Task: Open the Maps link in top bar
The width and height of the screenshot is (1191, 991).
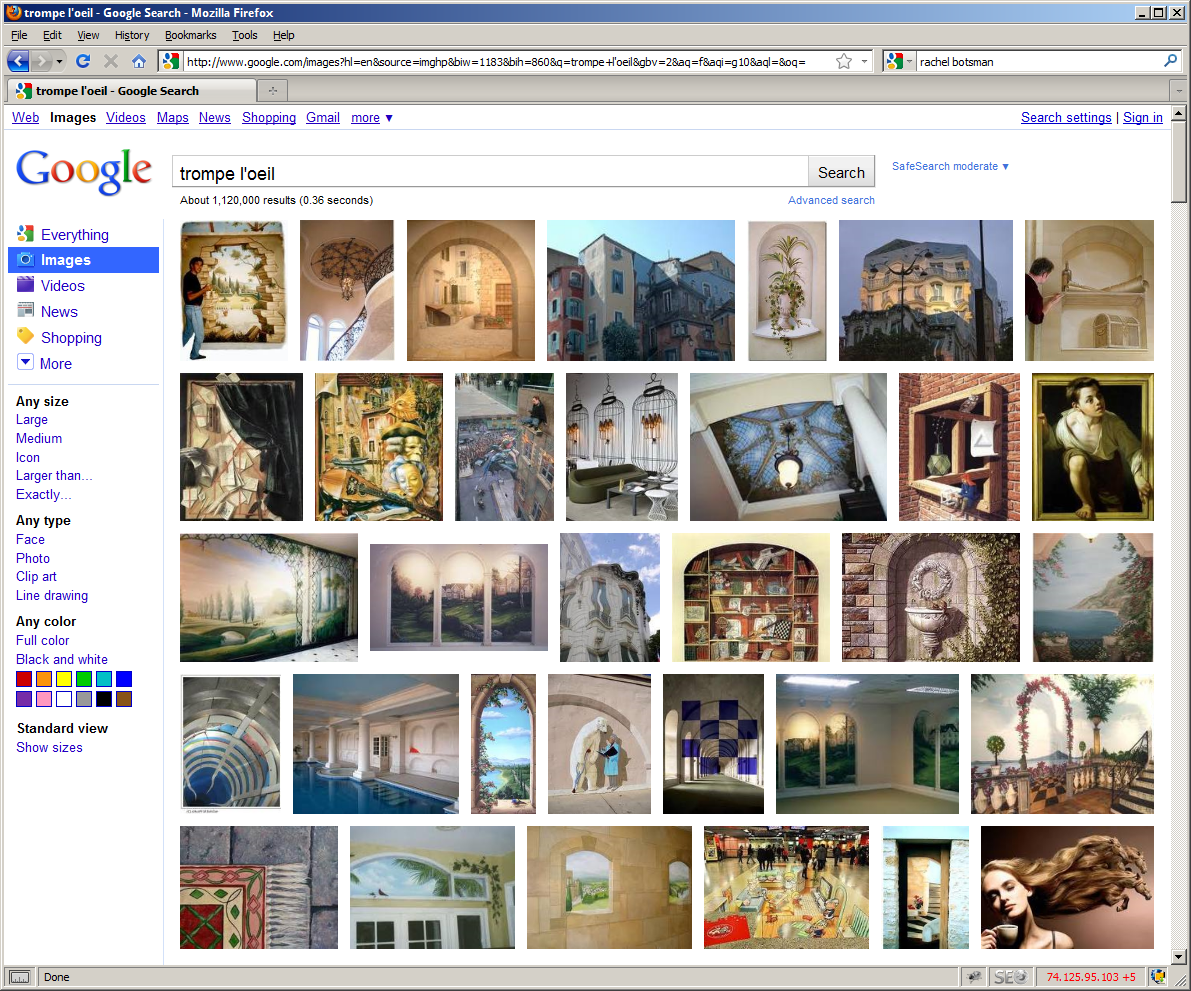Action: tap(172, 118)
